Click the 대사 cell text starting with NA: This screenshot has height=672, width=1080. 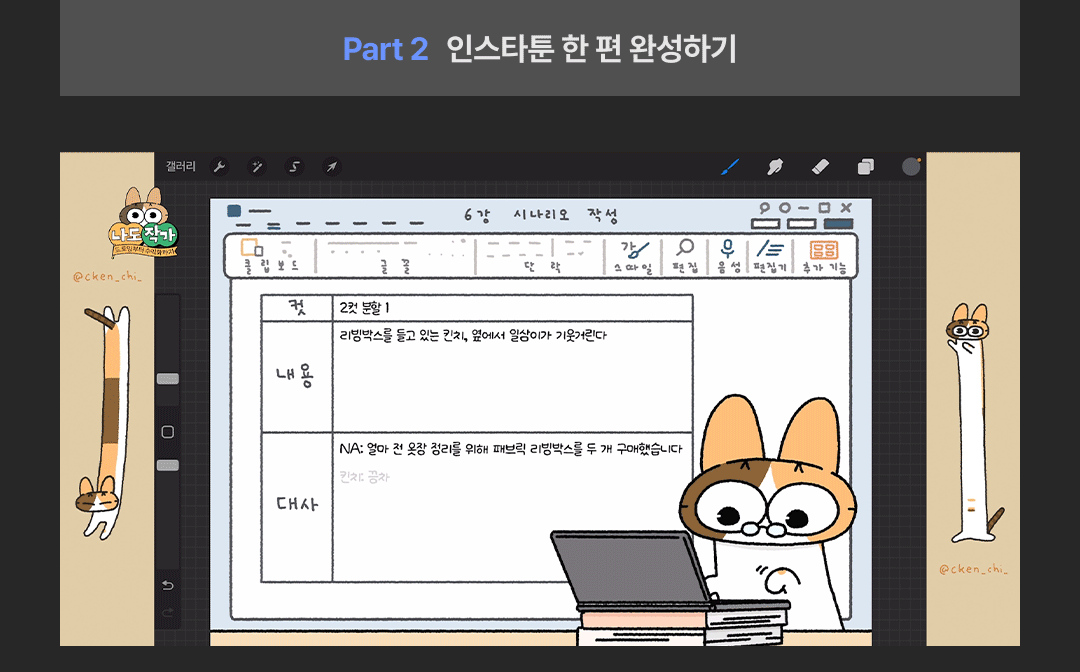tap(510, 450)
